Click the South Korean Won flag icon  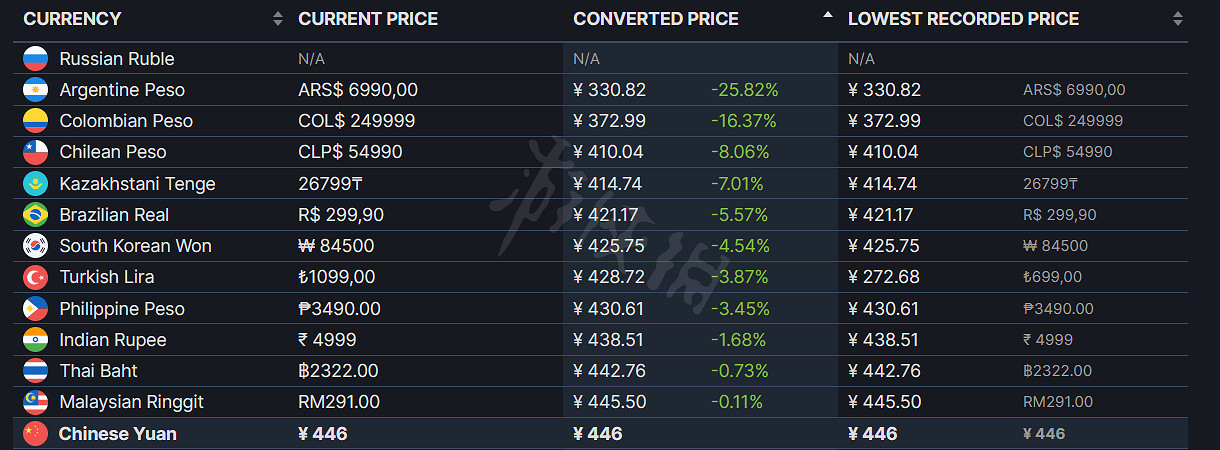point(36,246)
